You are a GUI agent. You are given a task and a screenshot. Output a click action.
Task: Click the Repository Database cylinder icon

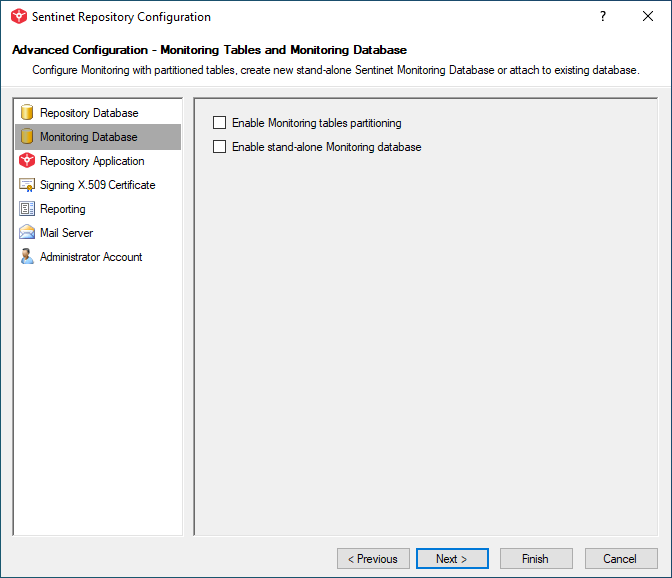[27, 113]
